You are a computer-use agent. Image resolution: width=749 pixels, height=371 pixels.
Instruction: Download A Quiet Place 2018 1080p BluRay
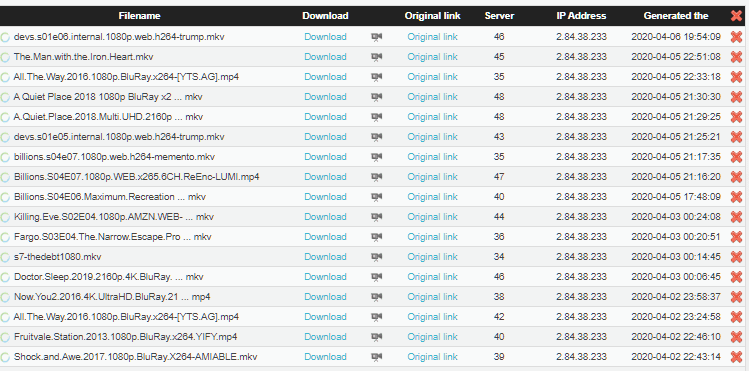pyautogui.click(x=325, y=97)
